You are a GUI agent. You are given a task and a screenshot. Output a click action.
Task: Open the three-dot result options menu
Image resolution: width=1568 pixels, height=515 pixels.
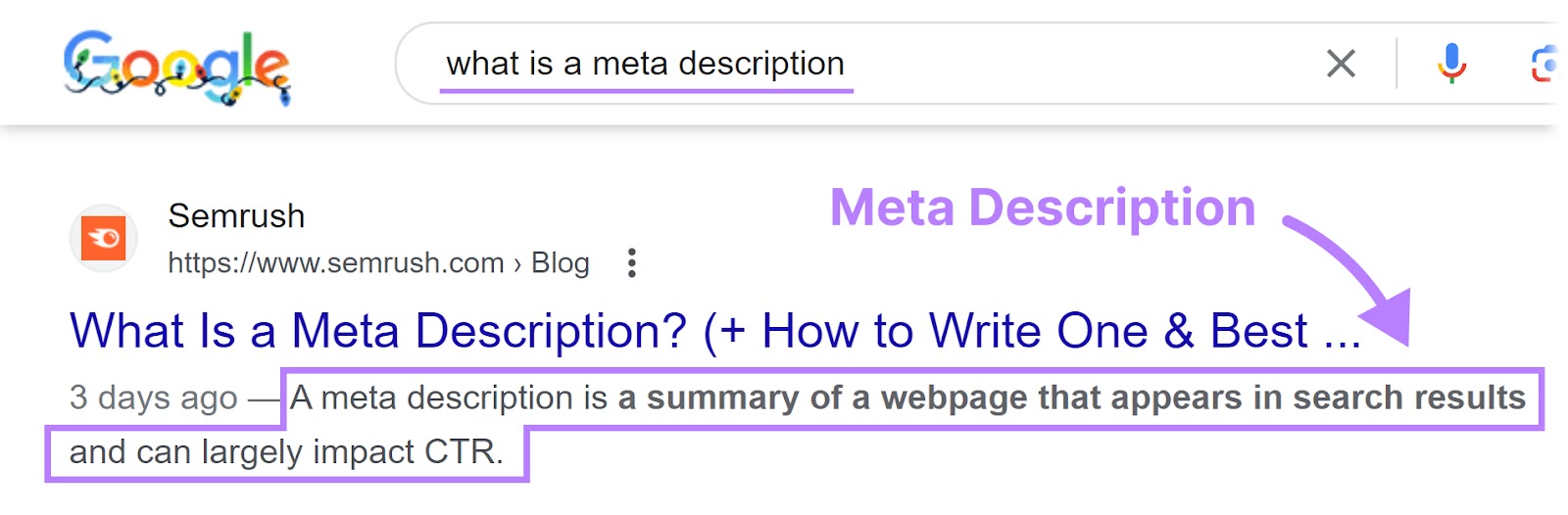(x=632, y=262)
